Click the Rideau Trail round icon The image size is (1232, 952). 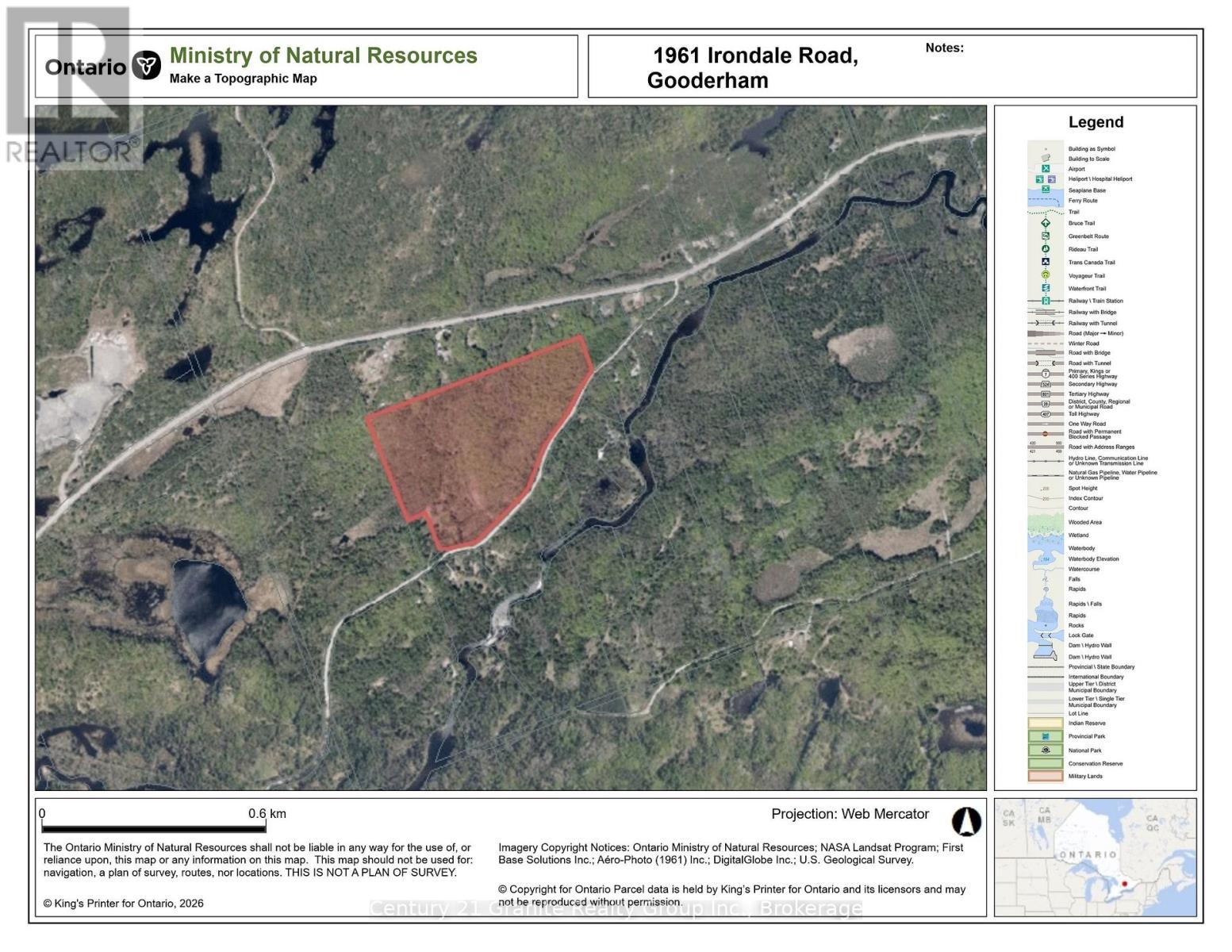click(1046, 249)
